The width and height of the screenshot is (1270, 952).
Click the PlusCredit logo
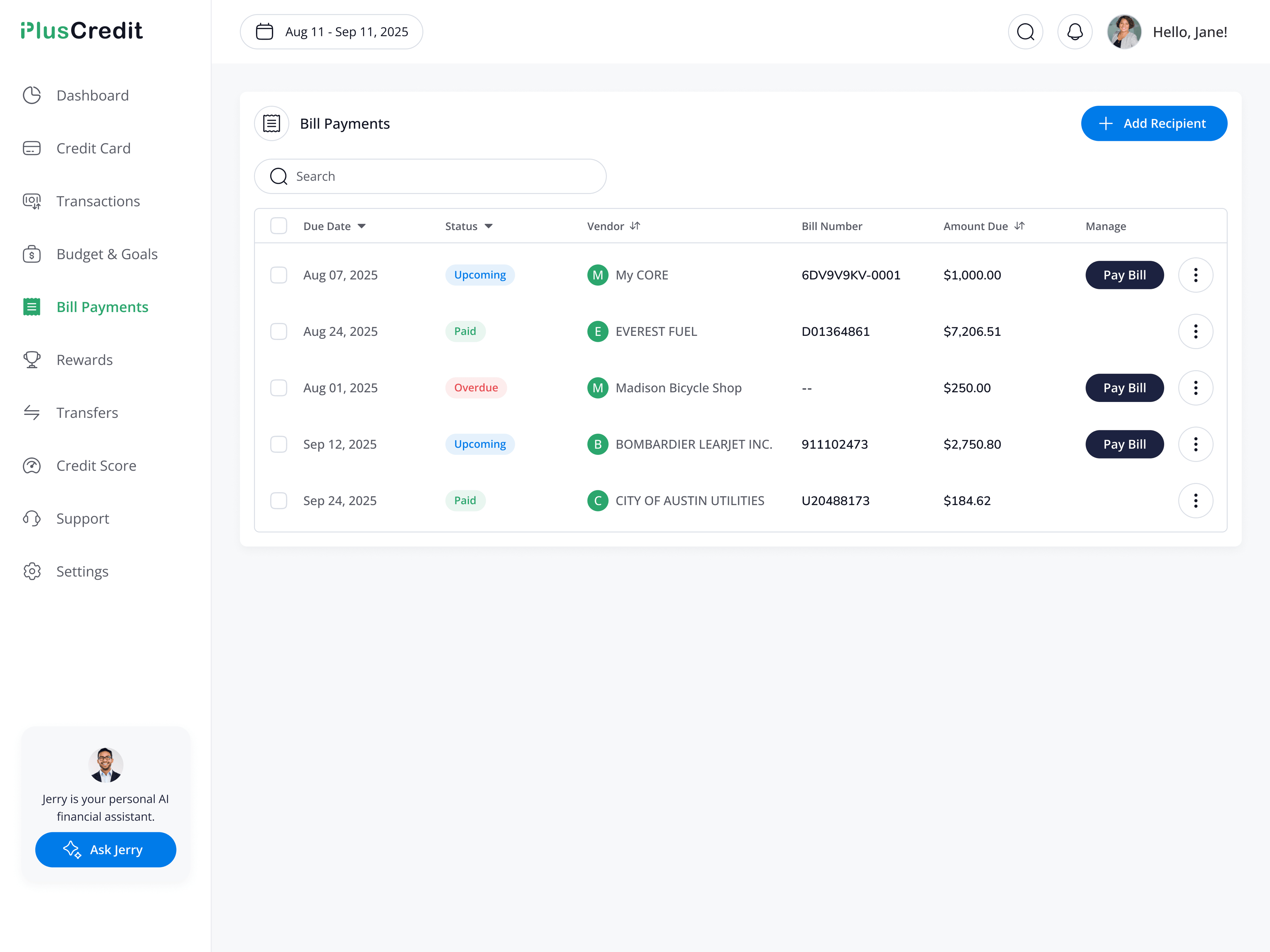pos(82,31)
